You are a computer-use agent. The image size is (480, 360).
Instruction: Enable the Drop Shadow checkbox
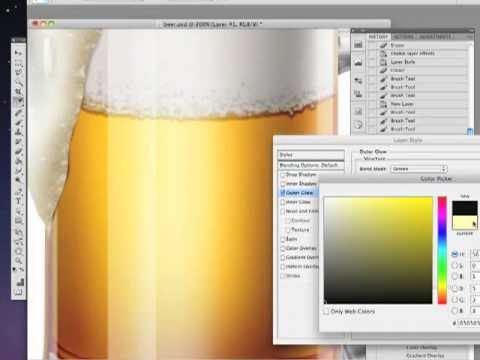click(283, 175)
